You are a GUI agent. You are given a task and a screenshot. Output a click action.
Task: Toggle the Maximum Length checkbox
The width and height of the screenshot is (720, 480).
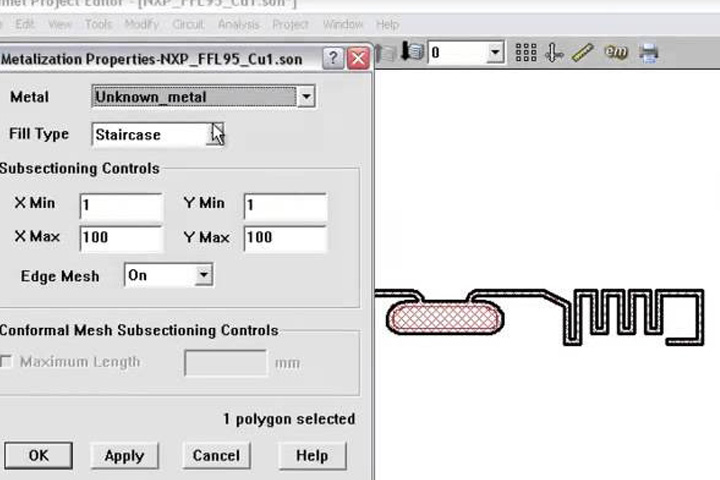point(6,362)
